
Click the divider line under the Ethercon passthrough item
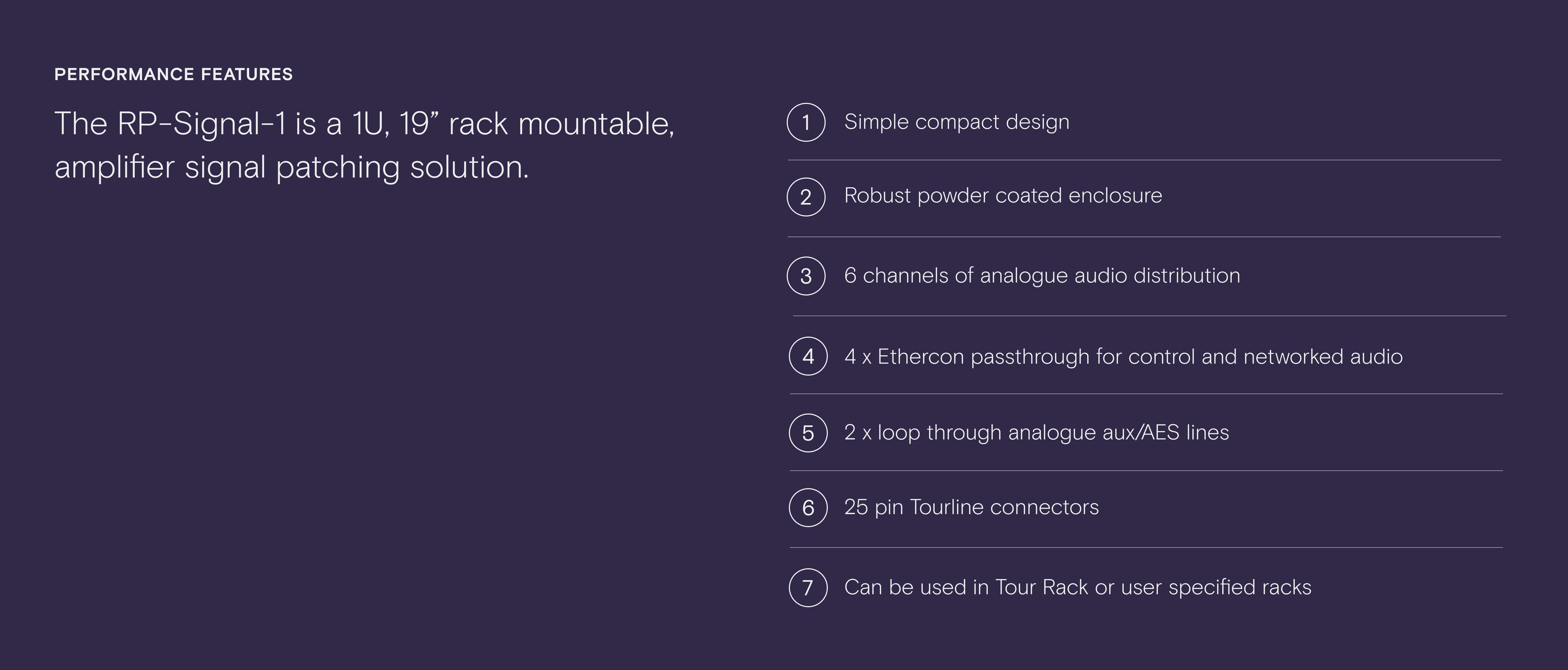[1146, 394]
